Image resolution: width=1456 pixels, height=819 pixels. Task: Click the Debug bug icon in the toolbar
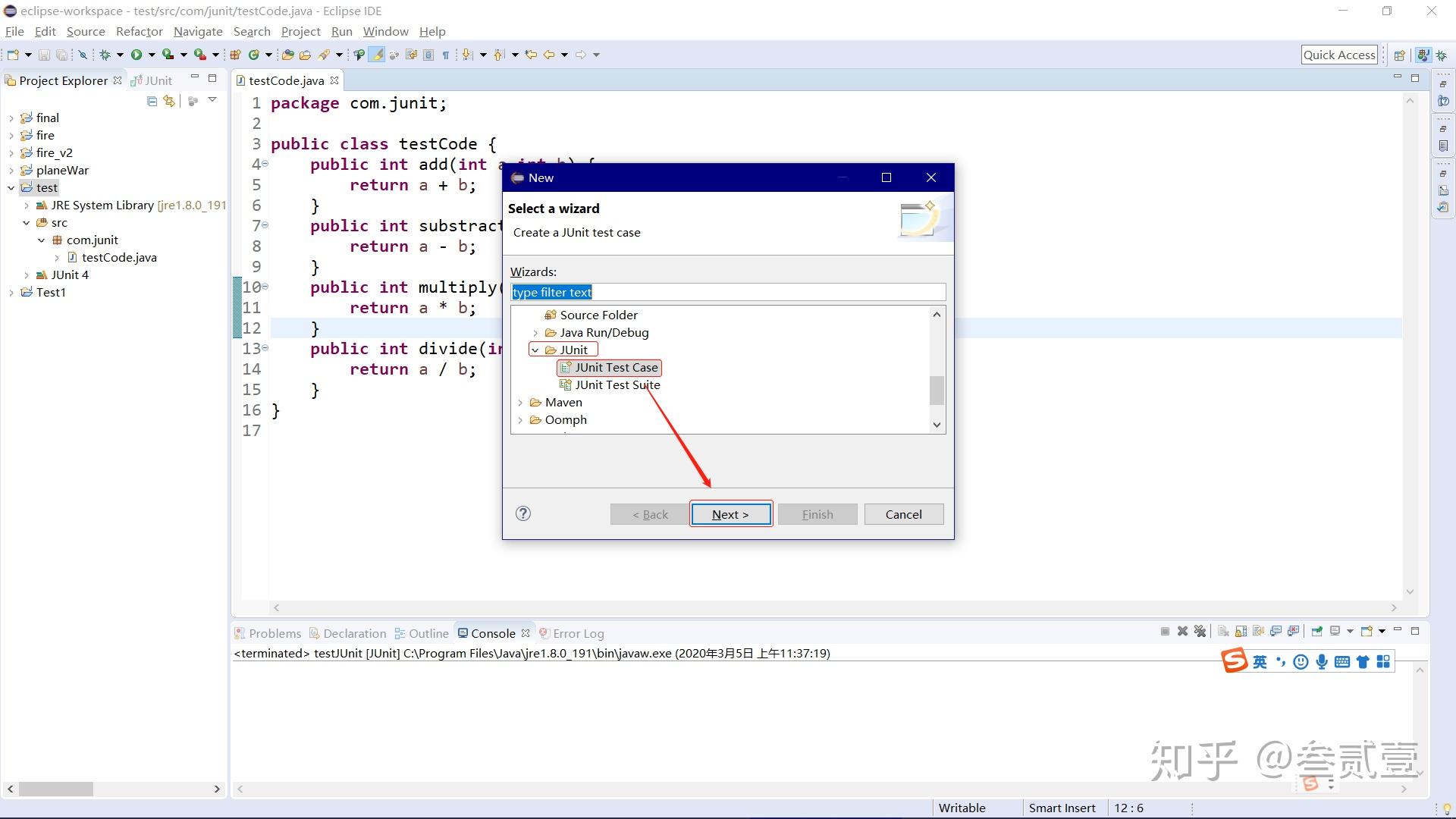(x=105, y=55)
